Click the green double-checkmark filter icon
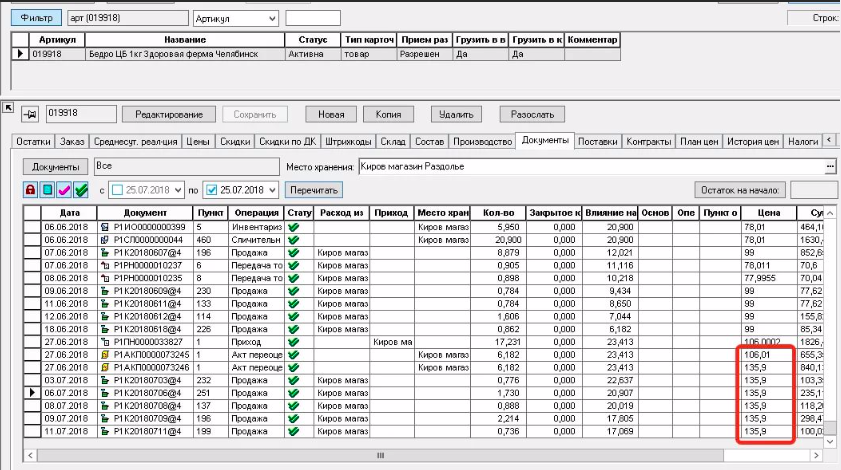 click(x=80, y=190)
